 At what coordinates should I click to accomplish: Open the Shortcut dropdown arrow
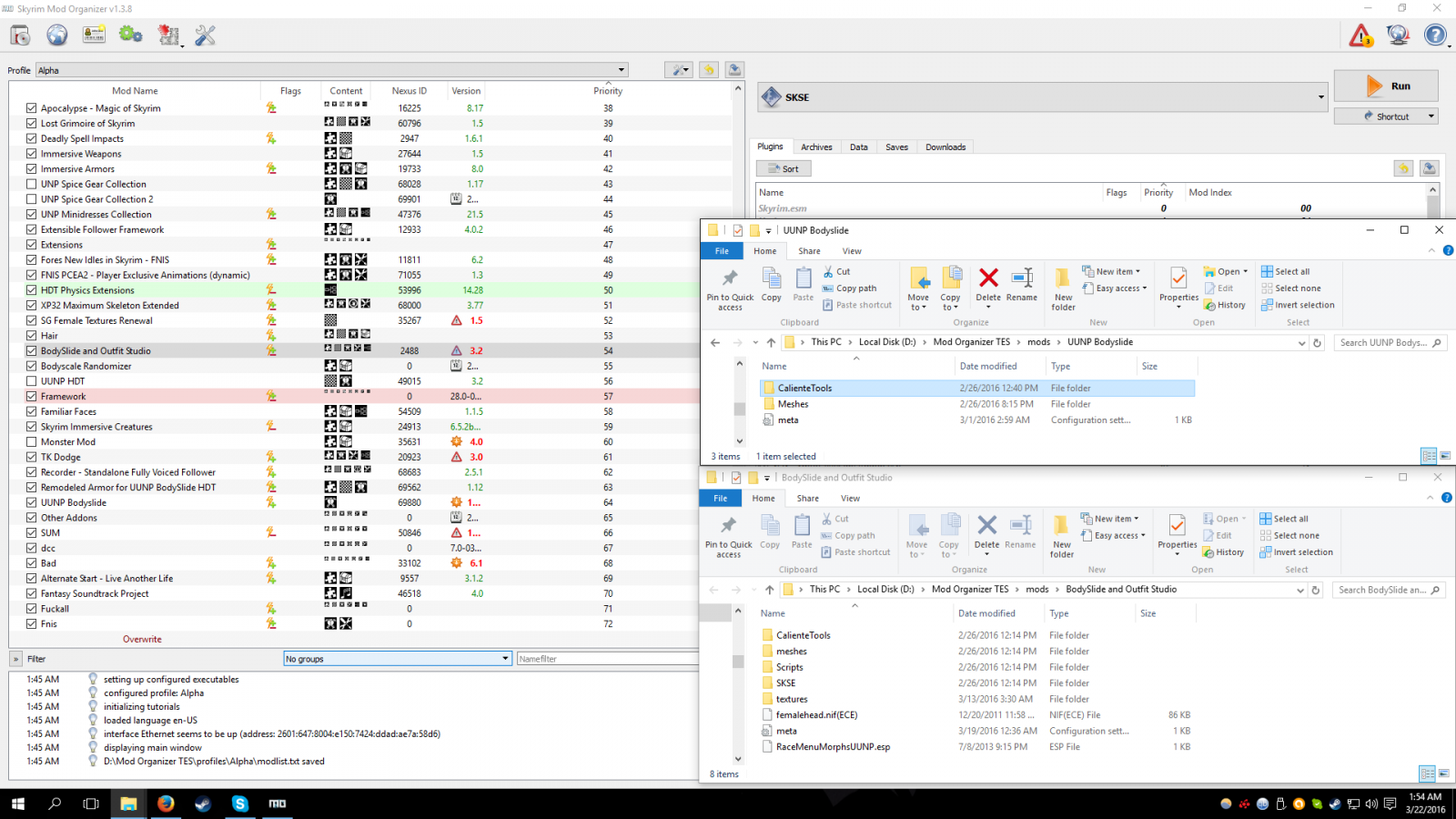click(1431, 116)
